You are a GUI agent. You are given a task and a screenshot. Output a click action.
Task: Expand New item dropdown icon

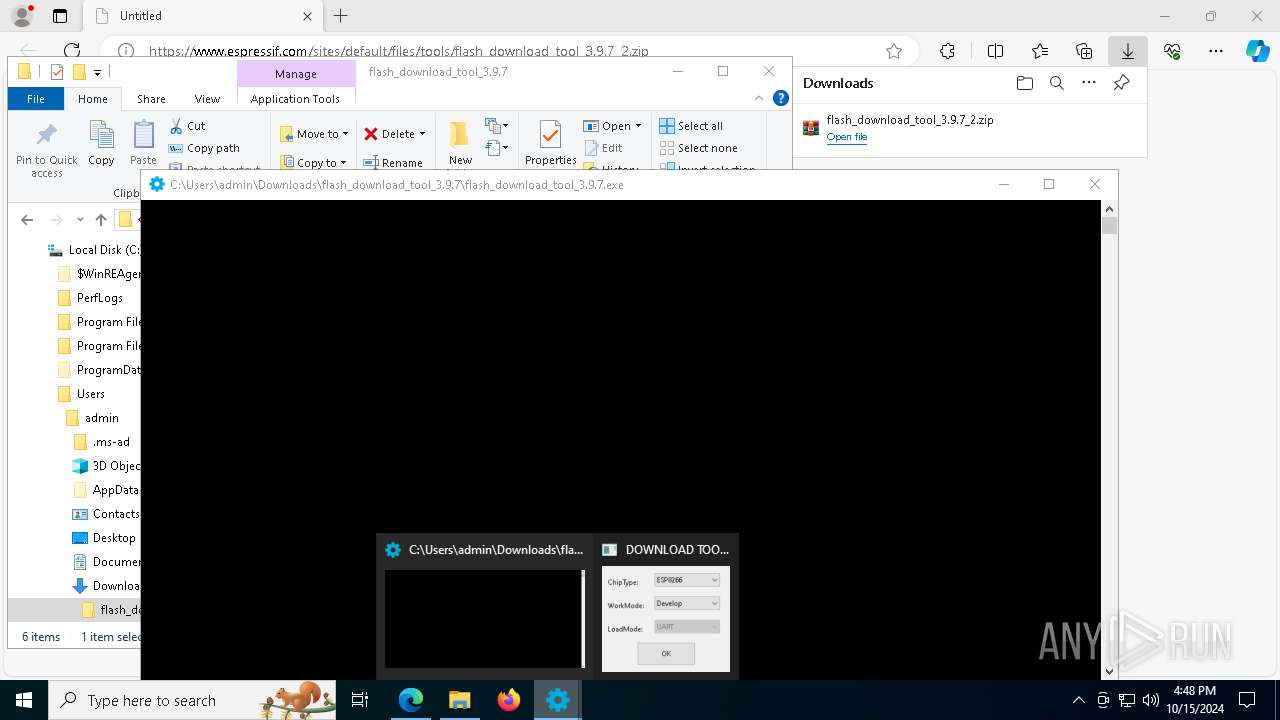497,126
